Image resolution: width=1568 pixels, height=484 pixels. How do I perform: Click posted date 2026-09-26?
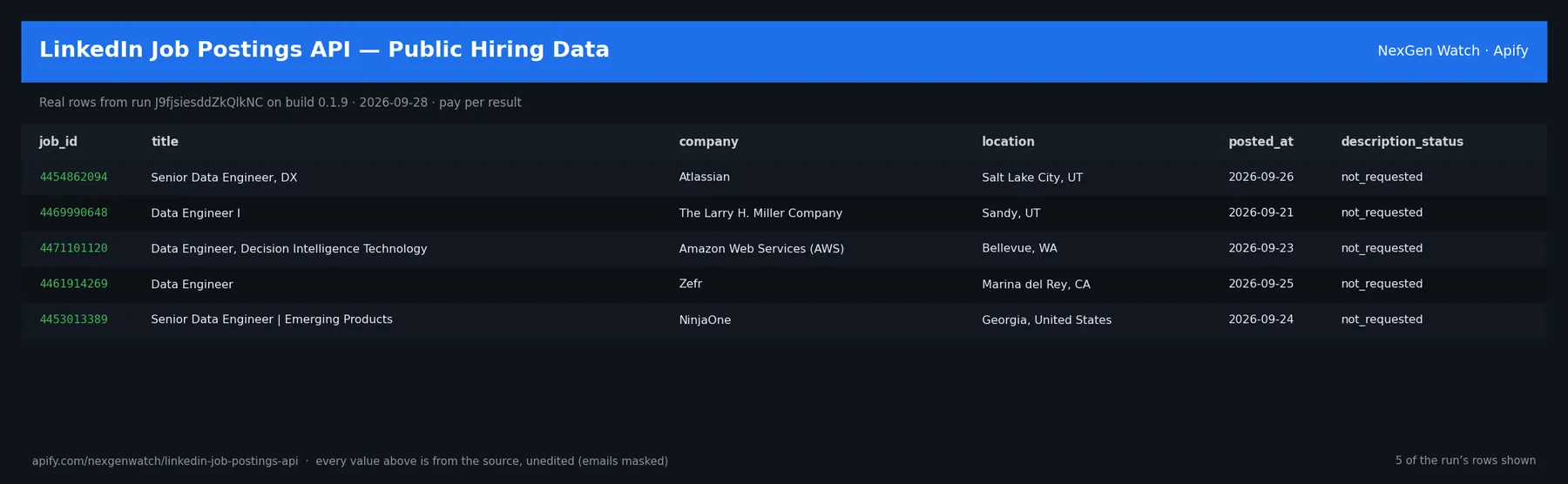click(x=1260, y=177)
